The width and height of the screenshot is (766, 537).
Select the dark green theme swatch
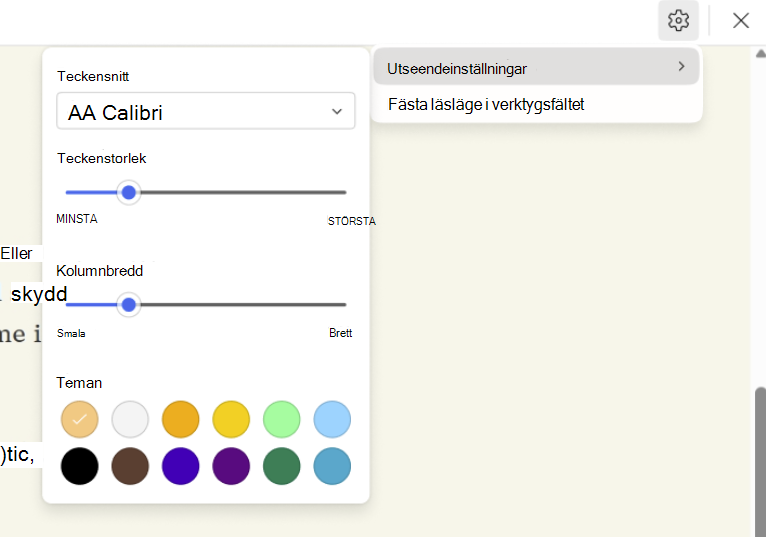pyautogui.click(x=281, y=466)
